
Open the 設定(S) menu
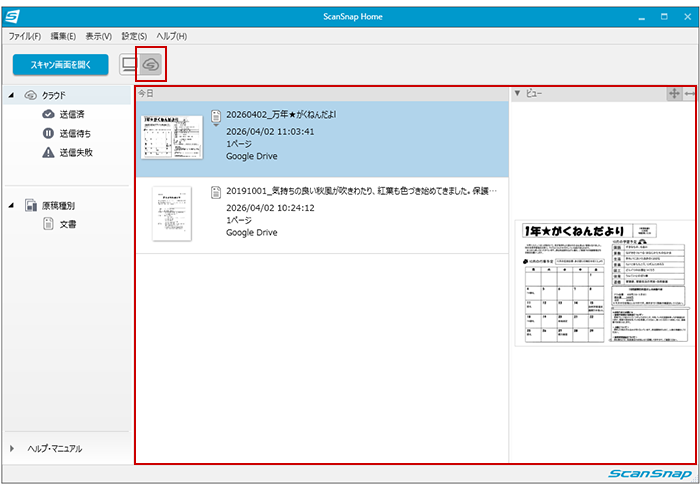click(x=134, y=36)
